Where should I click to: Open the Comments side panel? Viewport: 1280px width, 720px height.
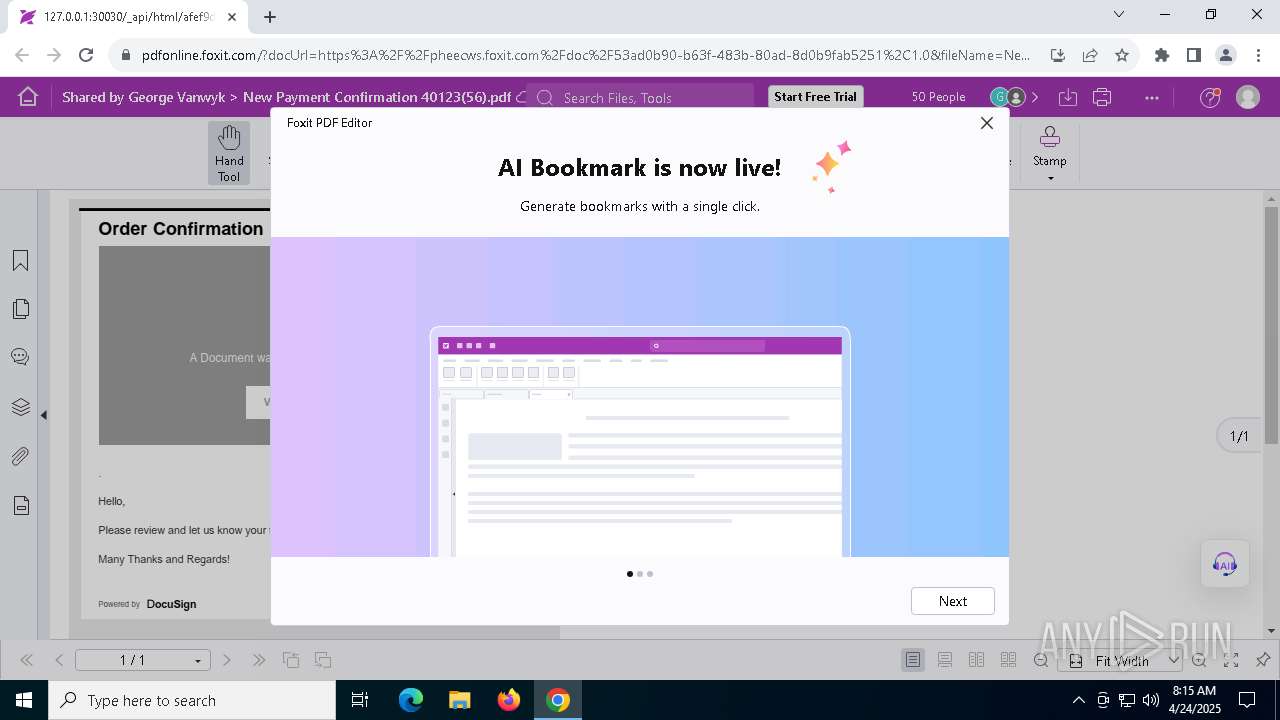[20, 357]
